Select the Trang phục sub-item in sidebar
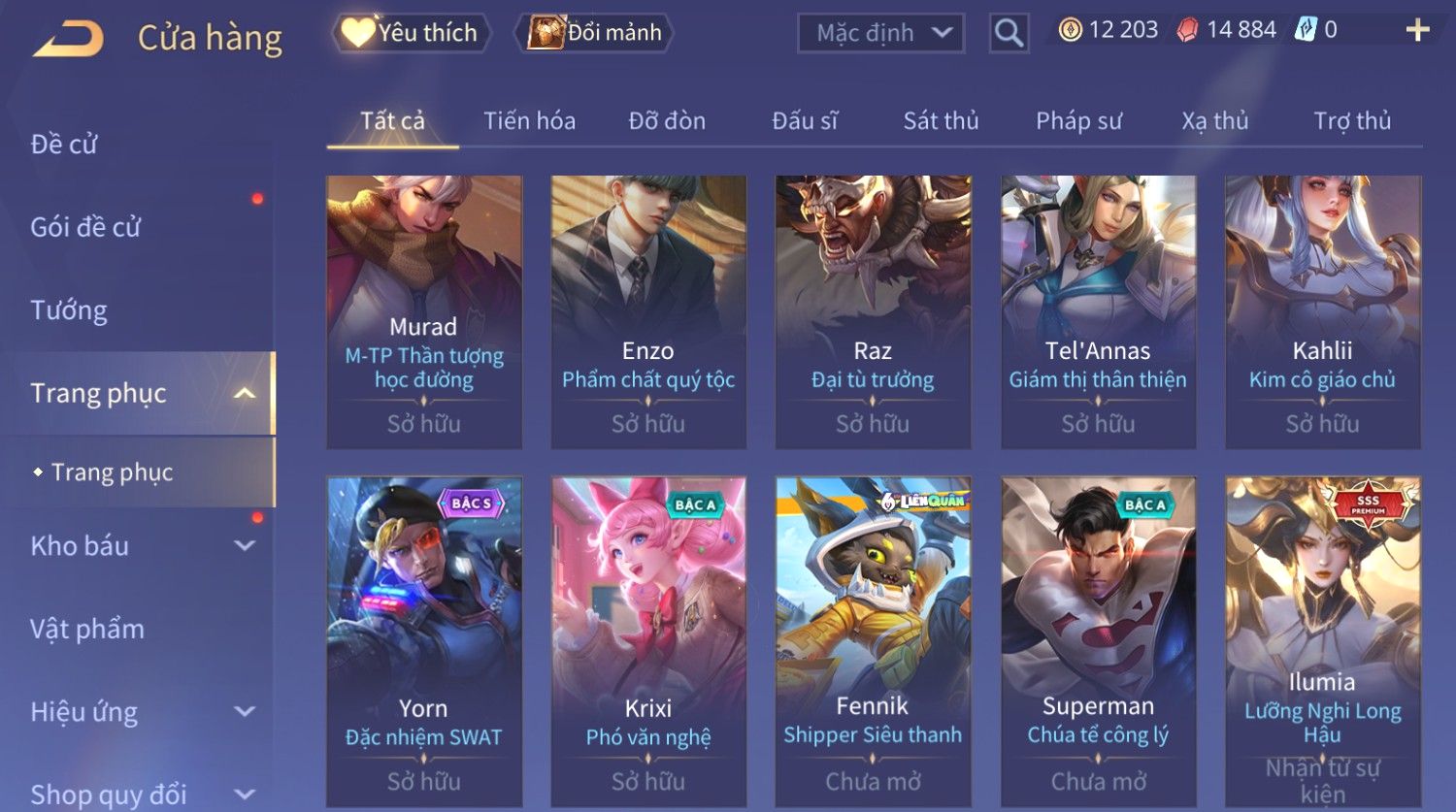 tap(112, 472)
